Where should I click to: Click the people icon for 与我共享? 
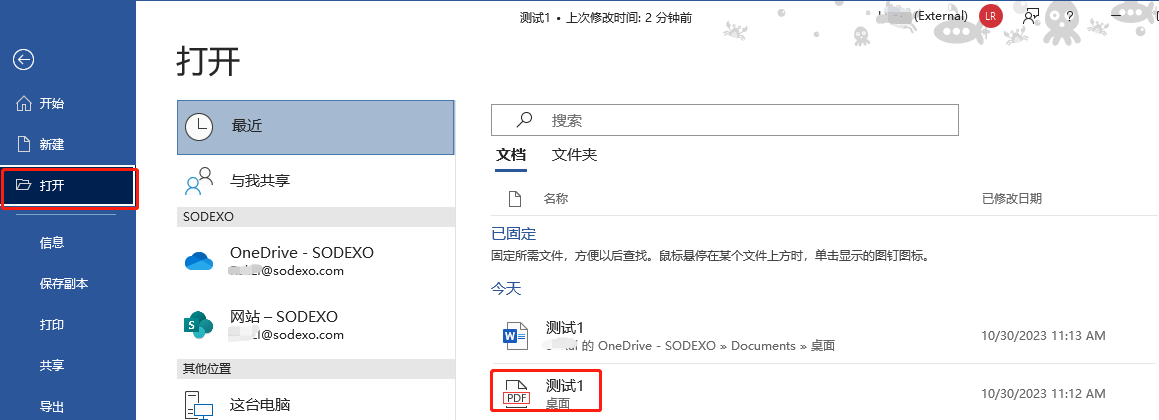(x=199, y=180)
